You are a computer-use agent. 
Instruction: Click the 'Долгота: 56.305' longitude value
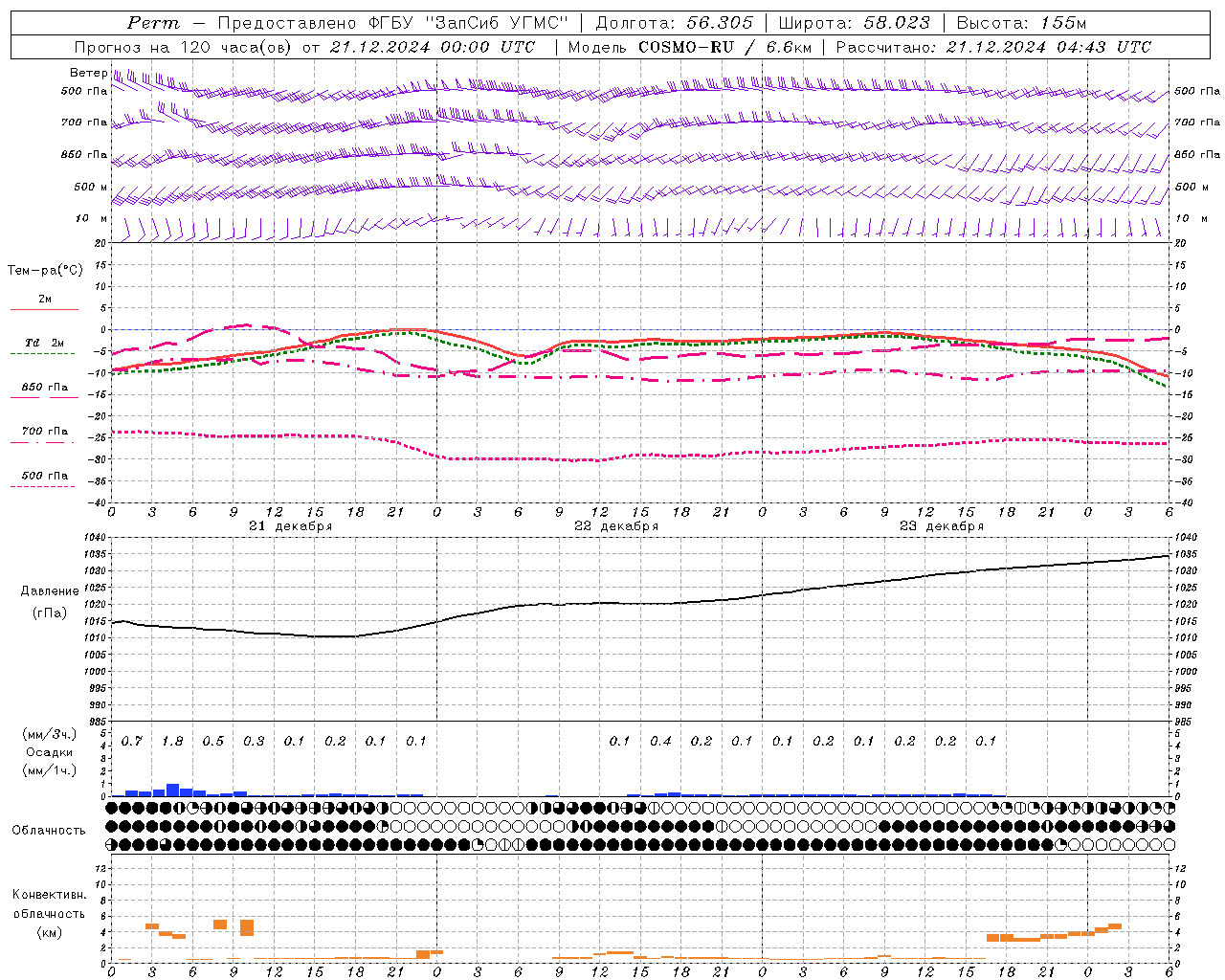pos(675,23)
